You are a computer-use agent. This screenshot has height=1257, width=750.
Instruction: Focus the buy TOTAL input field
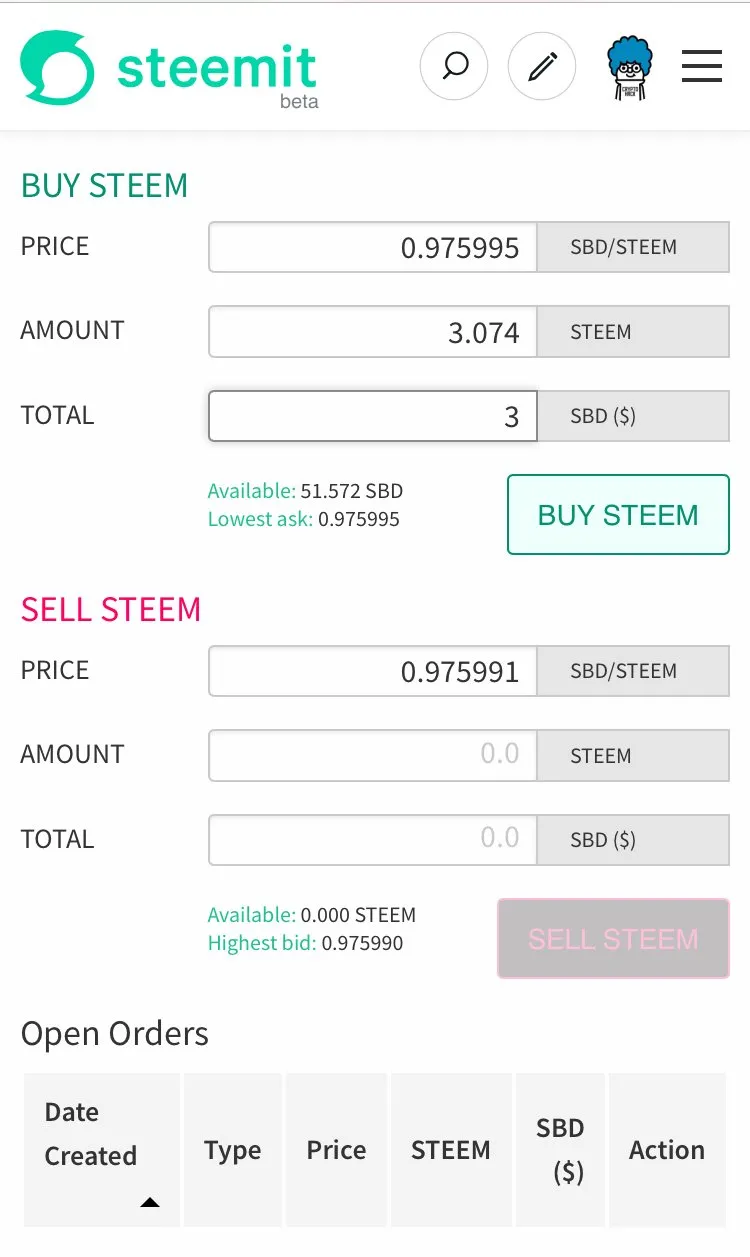373,416
